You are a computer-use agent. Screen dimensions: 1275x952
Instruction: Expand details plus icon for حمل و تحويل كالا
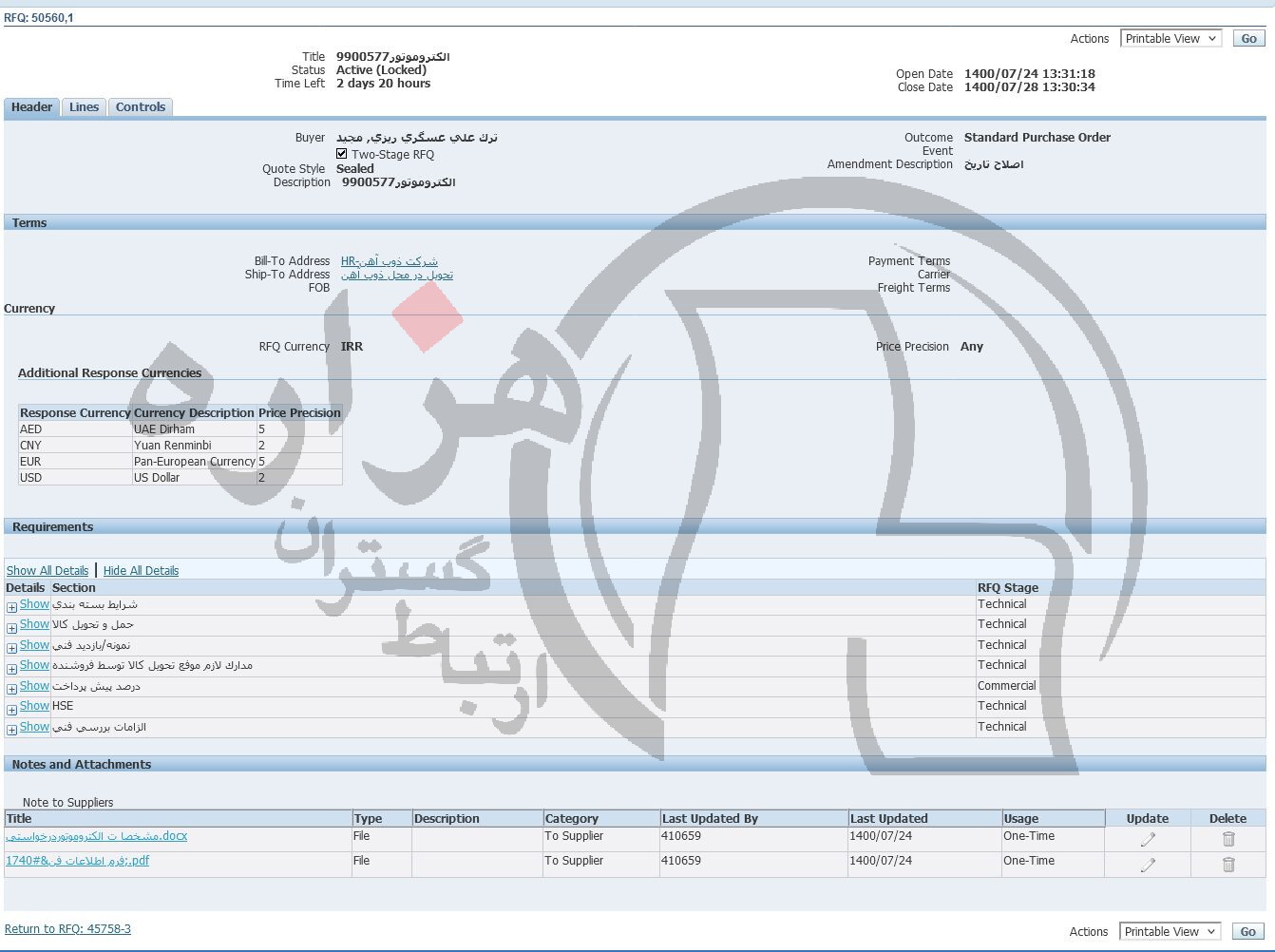coord(11,628)
